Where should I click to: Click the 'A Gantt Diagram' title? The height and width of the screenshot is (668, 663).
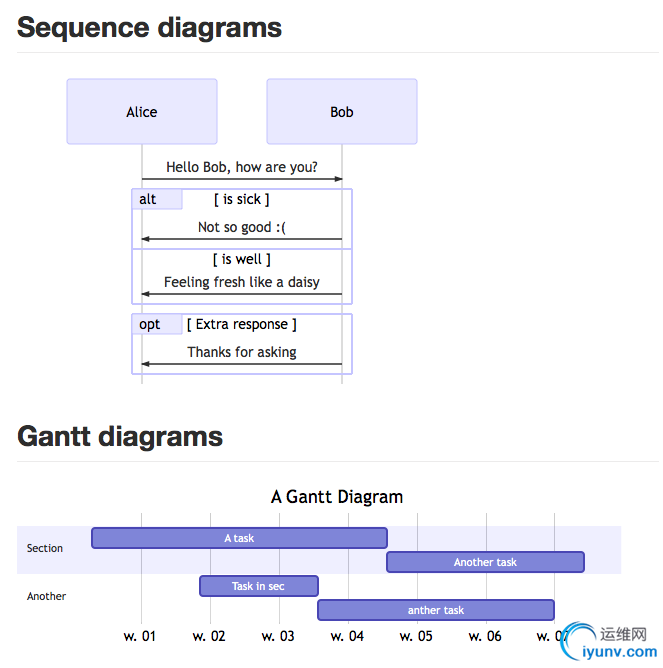click(337, 497)
